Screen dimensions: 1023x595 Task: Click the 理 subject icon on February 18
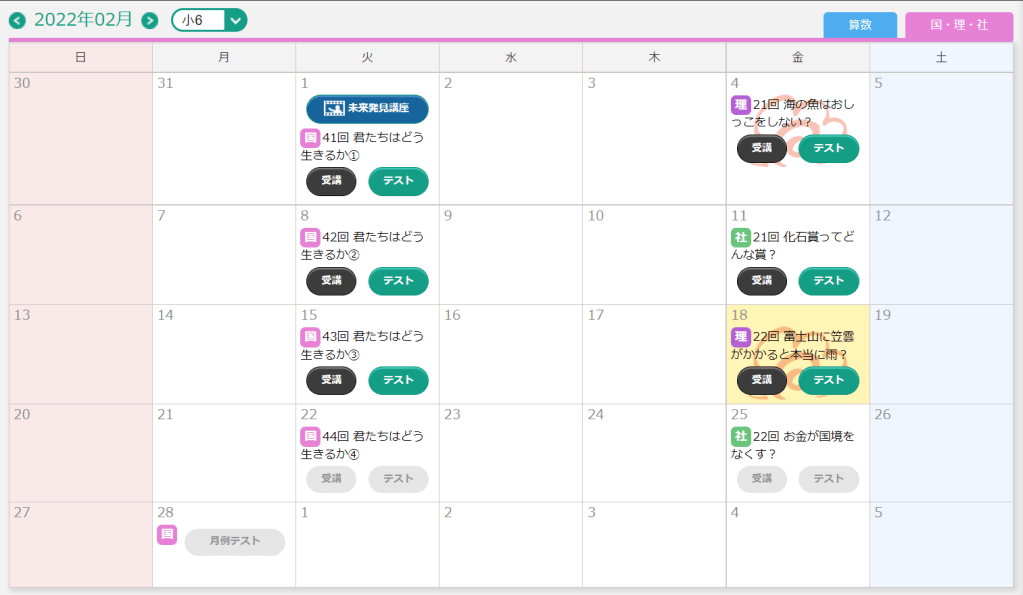741,337
